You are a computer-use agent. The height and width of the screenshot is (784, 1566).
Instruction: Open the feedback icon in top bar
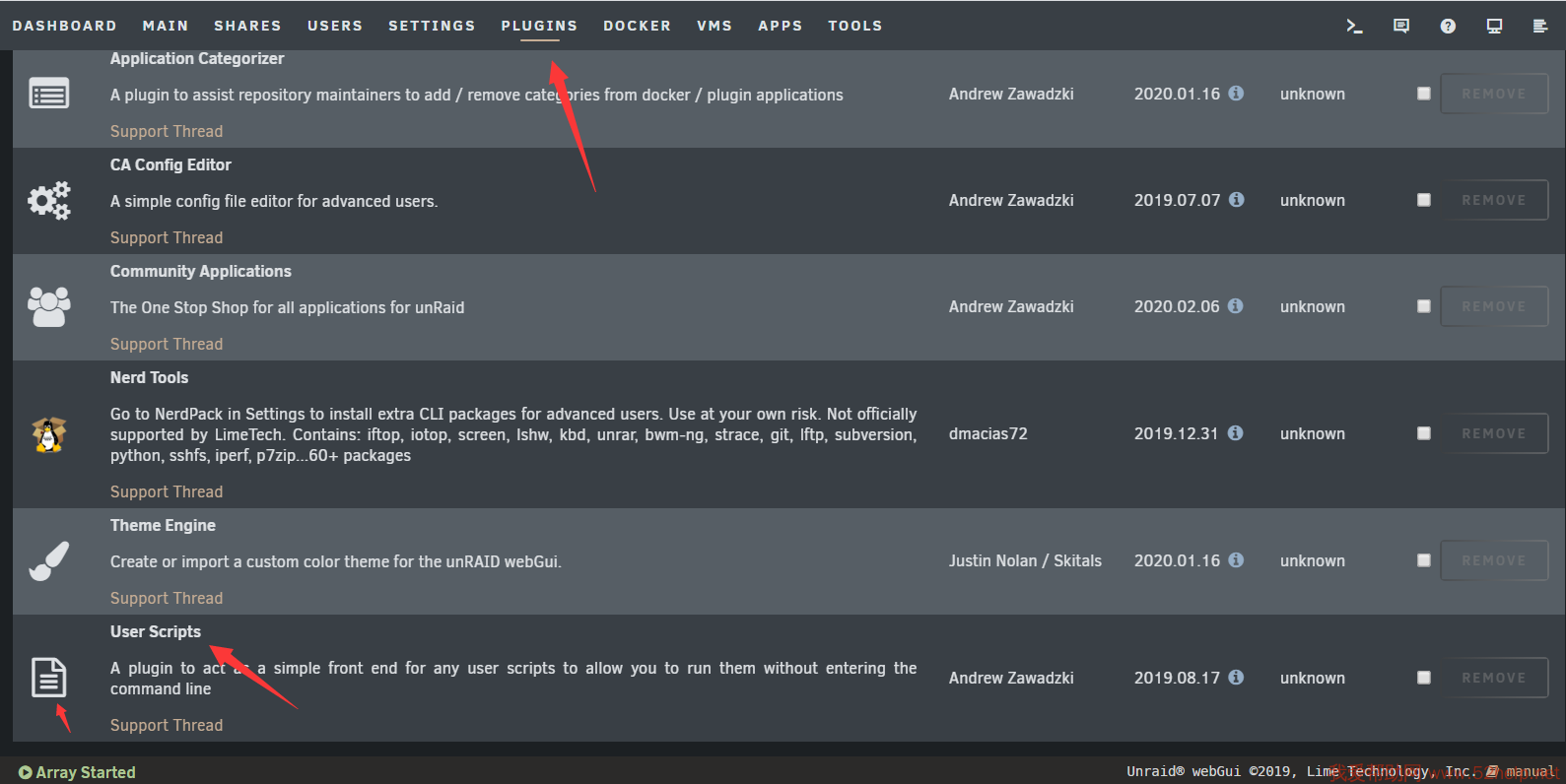point(1400,27)
